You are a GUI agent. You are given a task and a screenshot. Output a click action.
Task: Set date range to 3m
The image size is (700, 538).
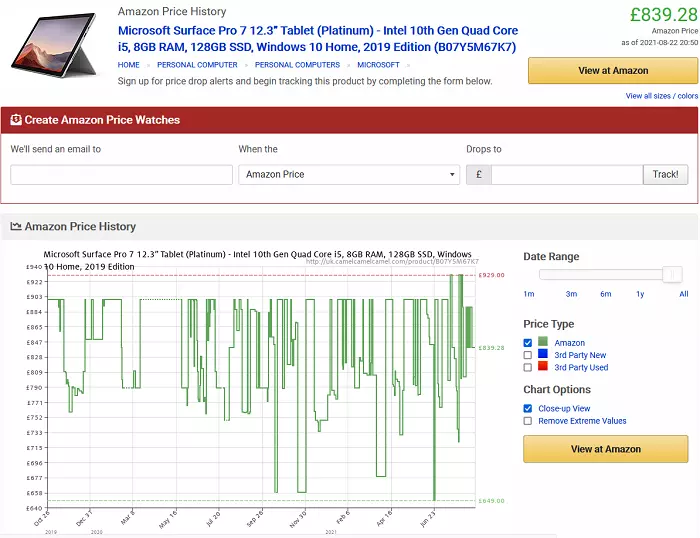[571, 294]
